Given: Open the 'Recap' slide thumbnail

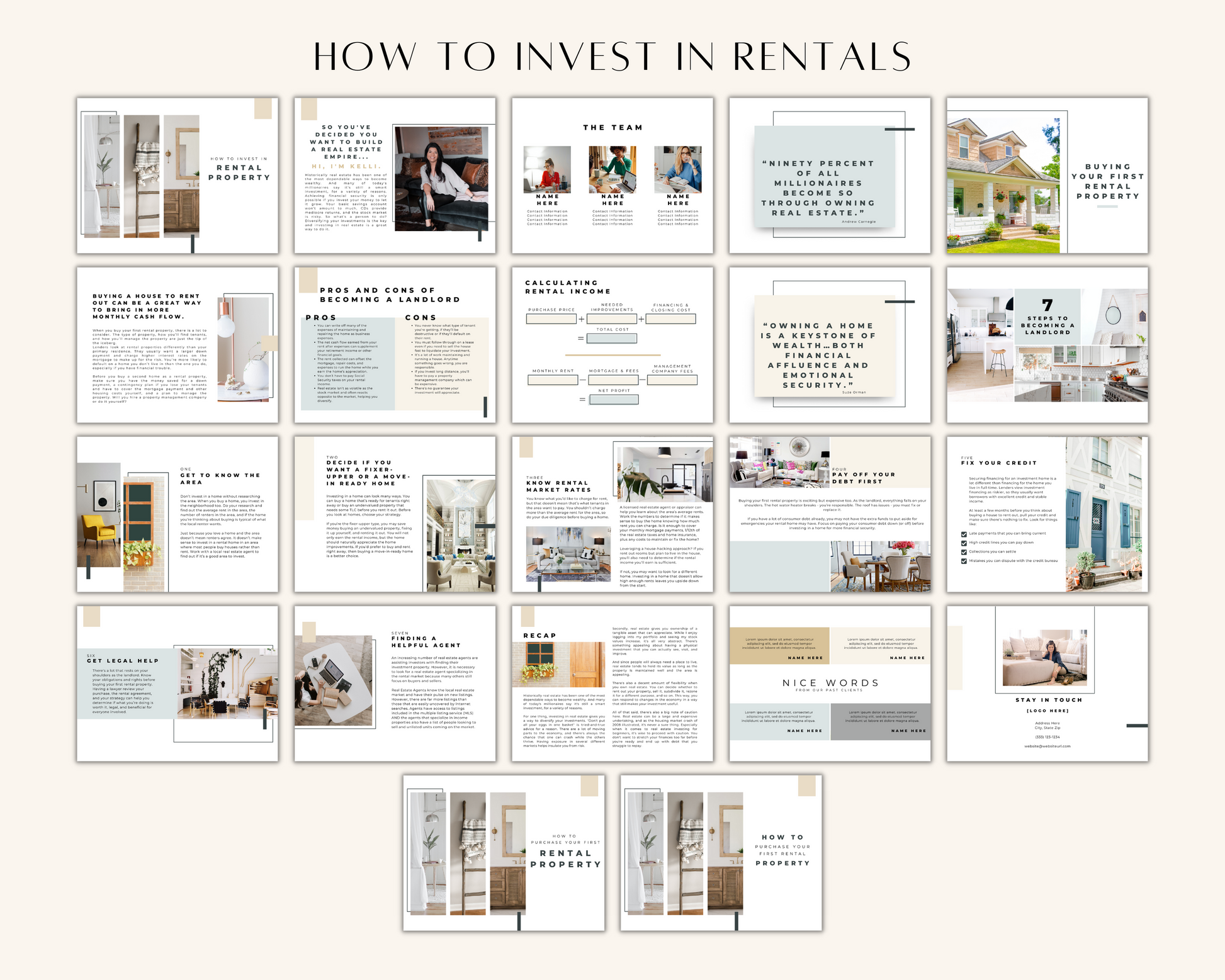Looking at the screenshot, I should pos(612,684).
